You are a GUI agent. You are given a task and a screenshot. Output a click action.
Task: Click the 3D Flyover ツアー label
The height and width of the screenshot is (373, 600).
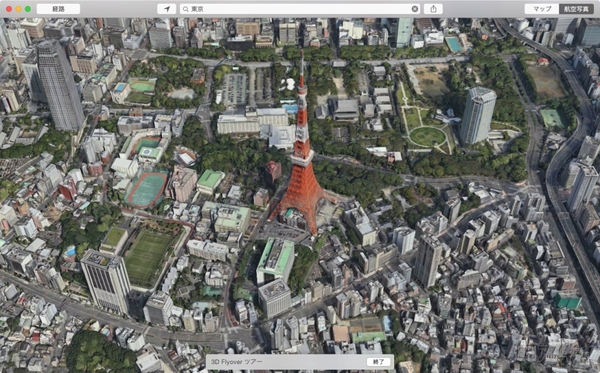click(237, 362)
